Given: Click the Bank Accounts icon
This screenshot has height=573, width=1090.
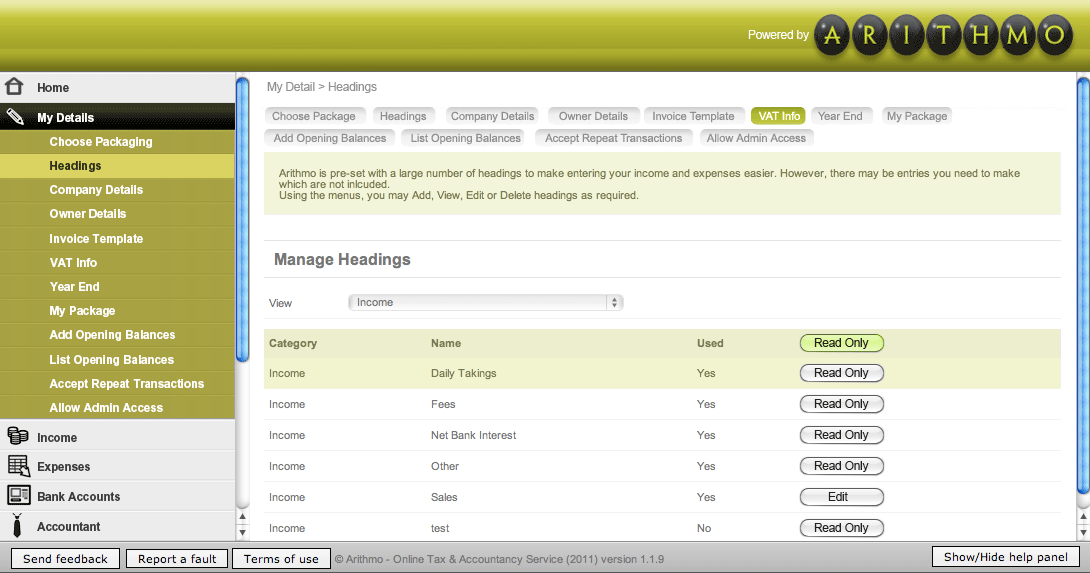Looking at the screenshot, I should [18, 495].
